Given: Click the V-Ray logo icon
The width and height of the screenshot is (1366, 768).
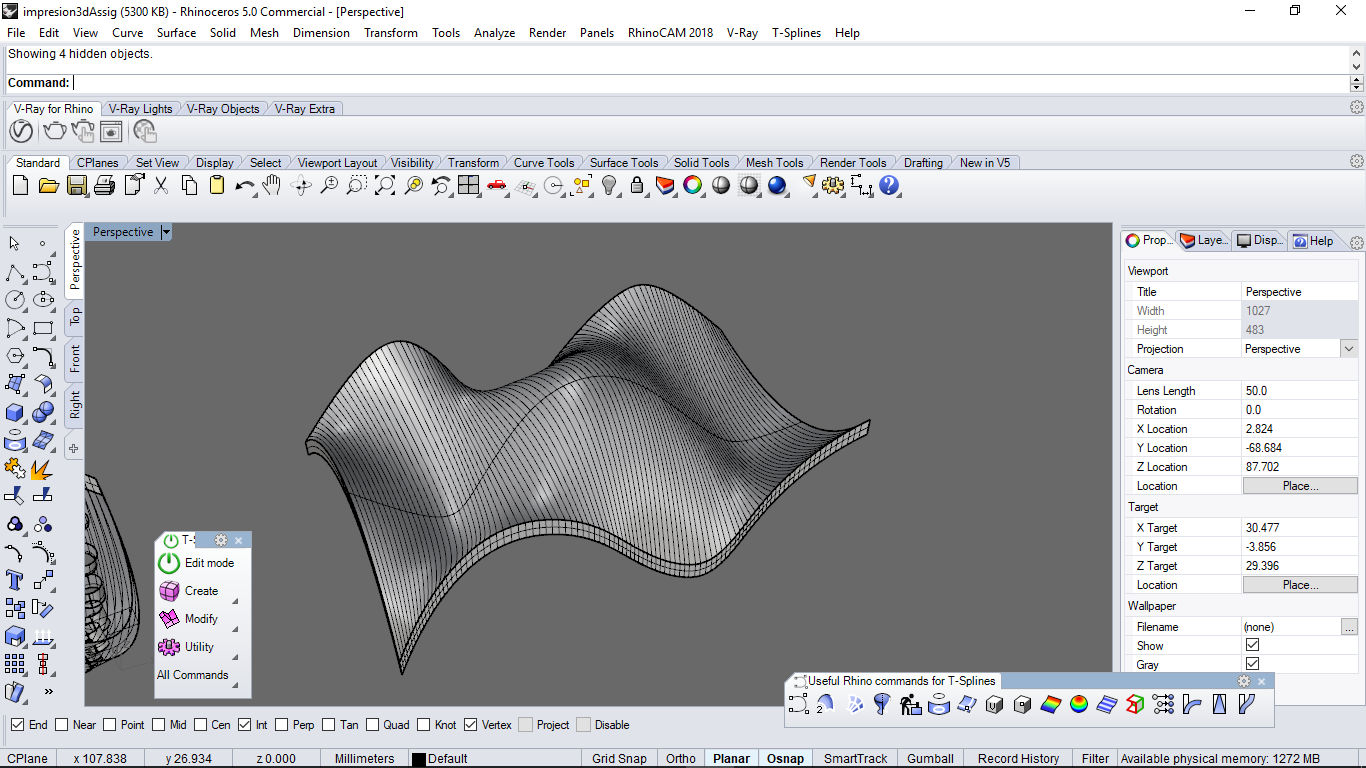Looking at the screenshot, I should coord(21,131).
